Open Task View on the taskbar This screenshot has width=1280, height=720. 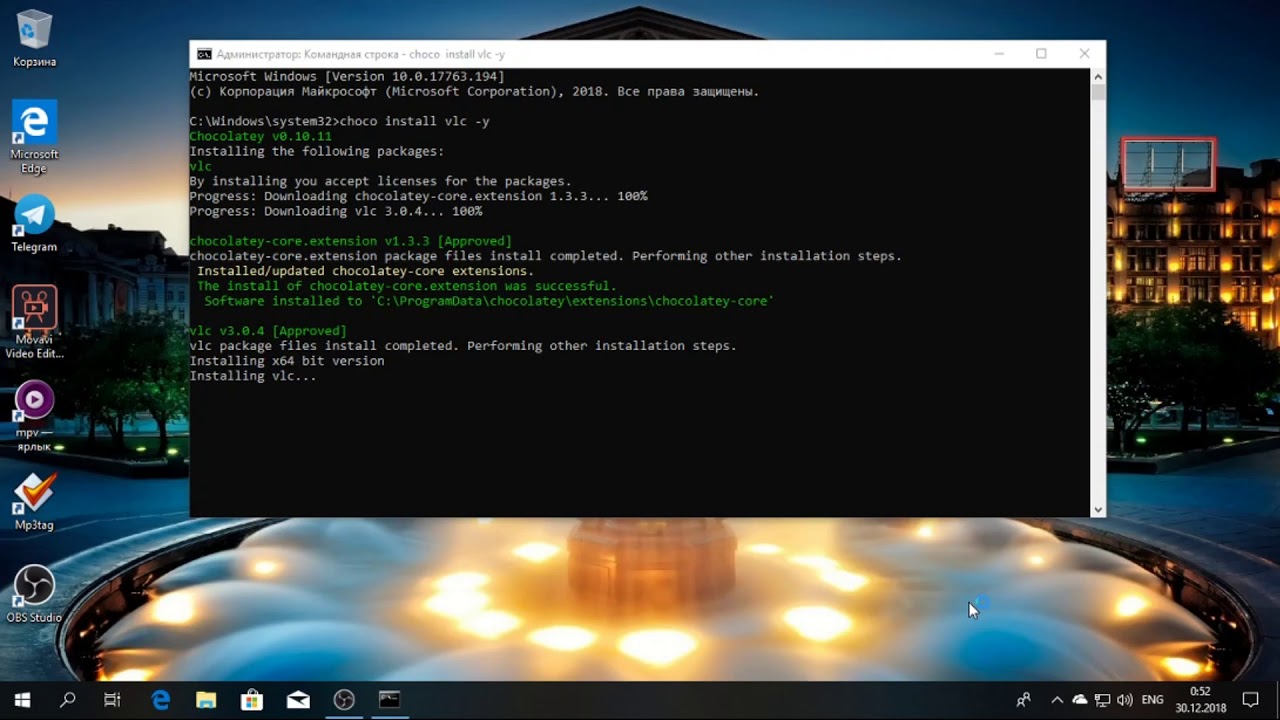(113, 700)
